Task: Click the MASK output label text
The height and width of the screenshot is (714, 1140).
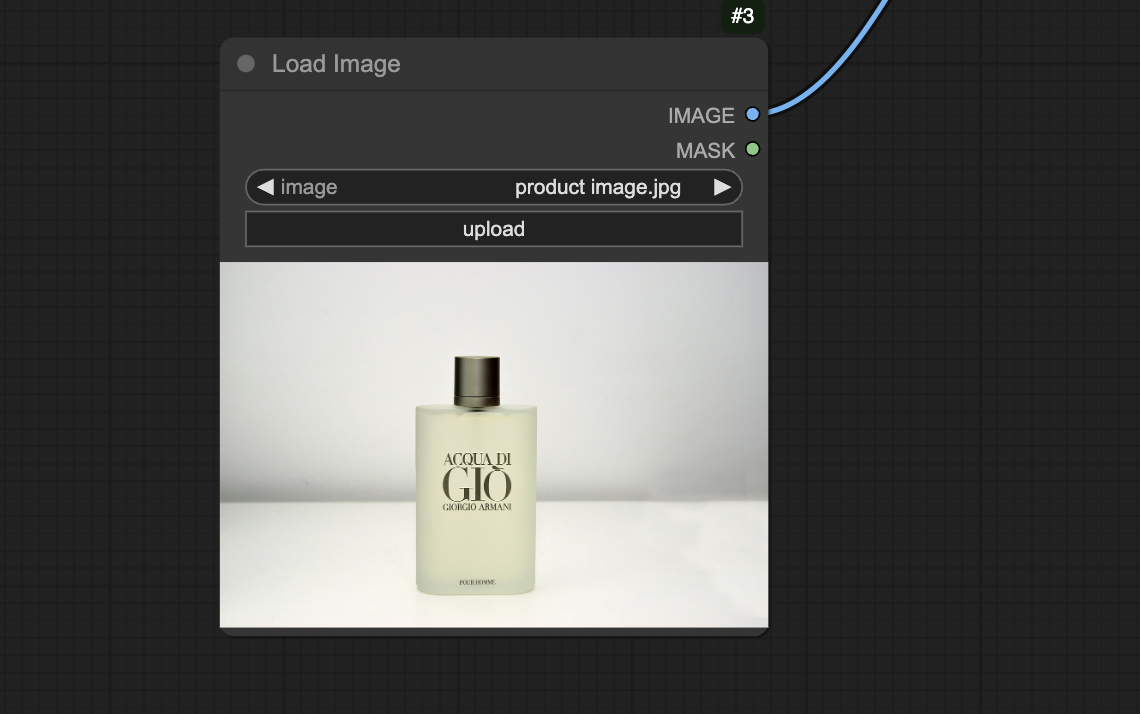Action: (x=707, y=150)
